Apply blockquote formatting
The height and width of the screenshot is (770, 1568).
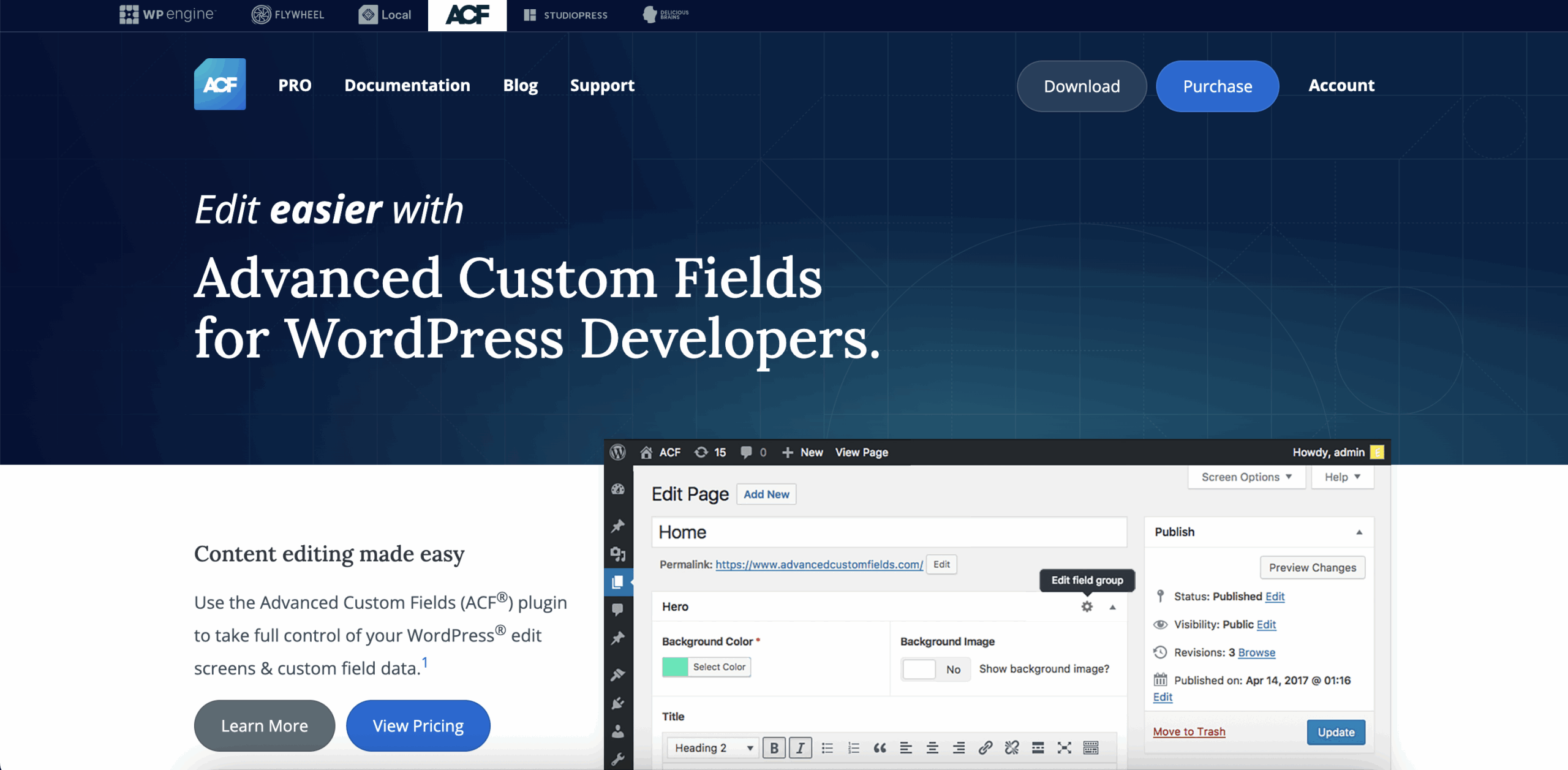[x=880, y=747]
